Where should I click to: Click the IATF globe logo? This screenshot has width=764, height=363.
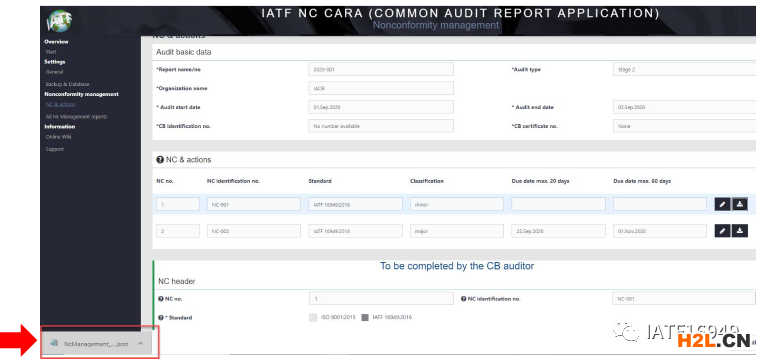(59, 20)
